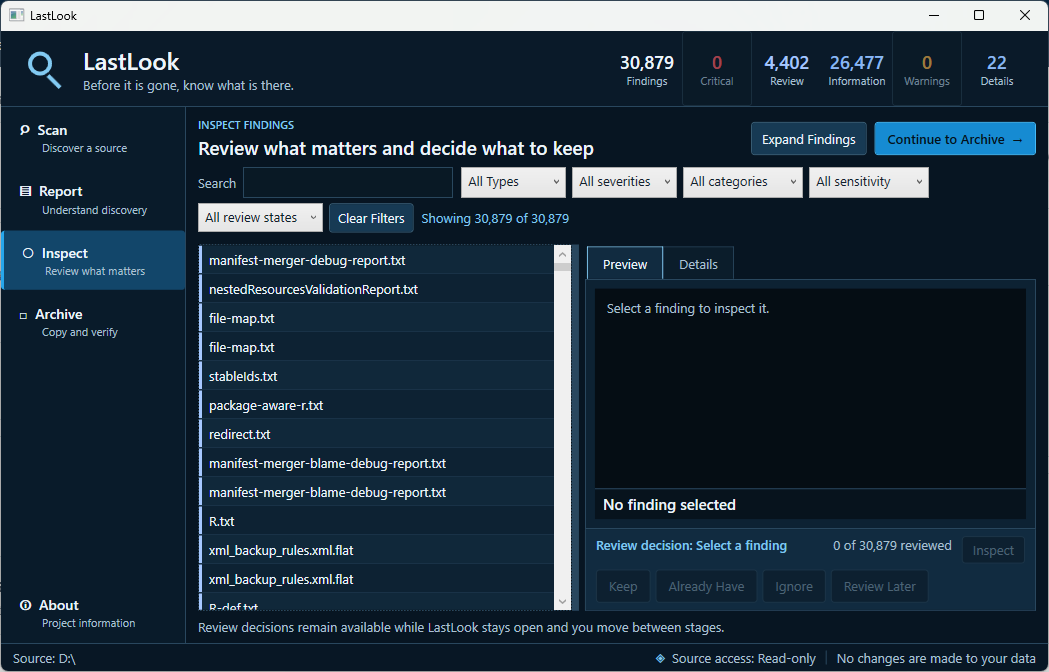Click Showing 30,879 of 30,879 text
Image resolution: width=1049 pixels, height=672 pixels.
tap(495, 218)
